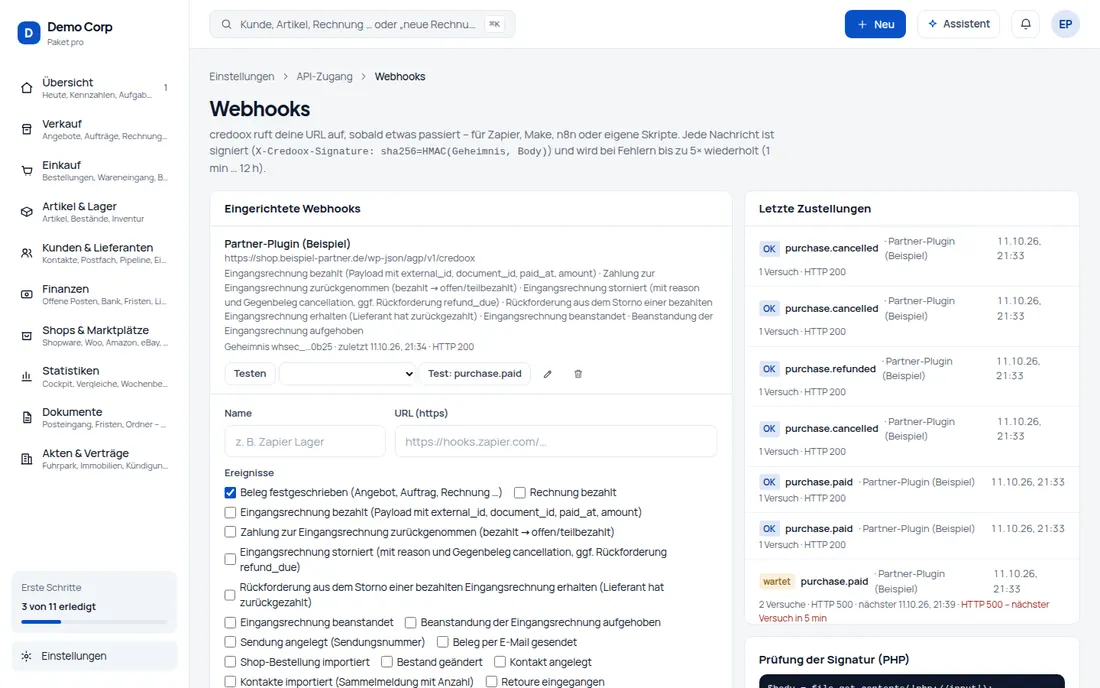Click 'Test: purchase.paid' button
Image resolution: width=1100 pixels, height=688 pixels.
475,374
